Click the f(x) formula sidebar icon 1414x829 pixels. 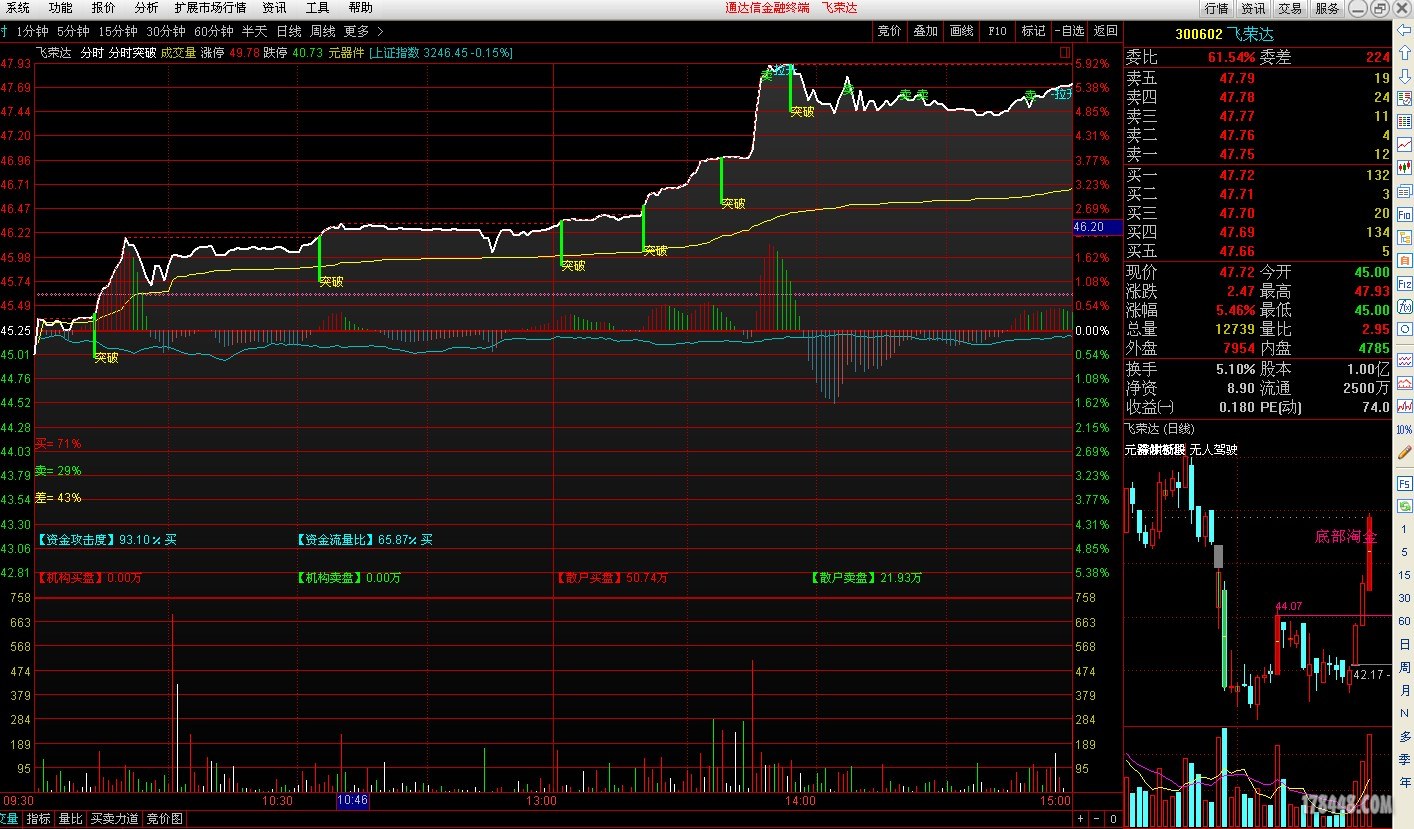click(1405, 306)
